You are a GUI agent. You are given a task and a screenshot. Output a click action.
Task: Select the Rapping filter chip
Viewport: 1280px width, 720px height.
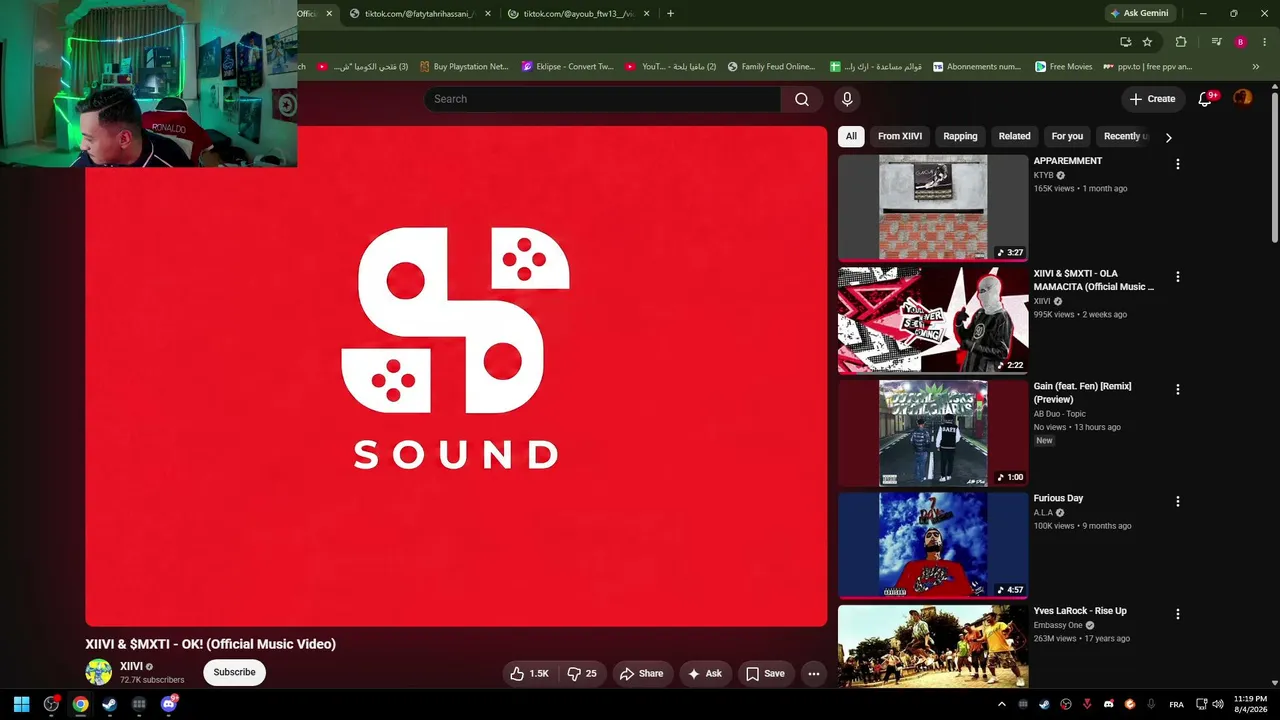960,136
